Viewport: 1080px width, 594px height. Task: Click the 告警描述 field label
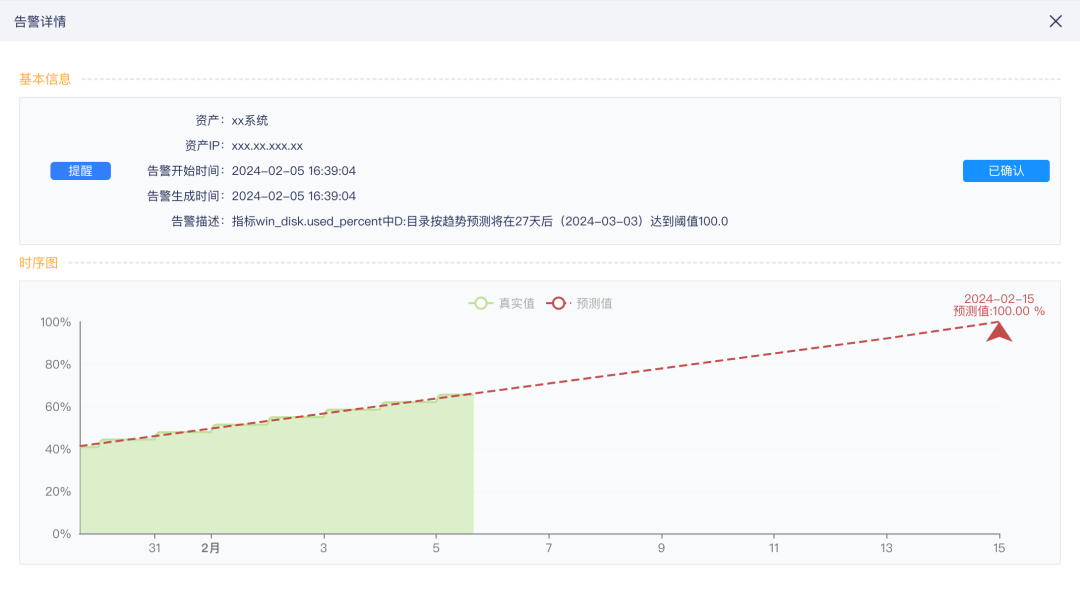[x=198, y=221]
